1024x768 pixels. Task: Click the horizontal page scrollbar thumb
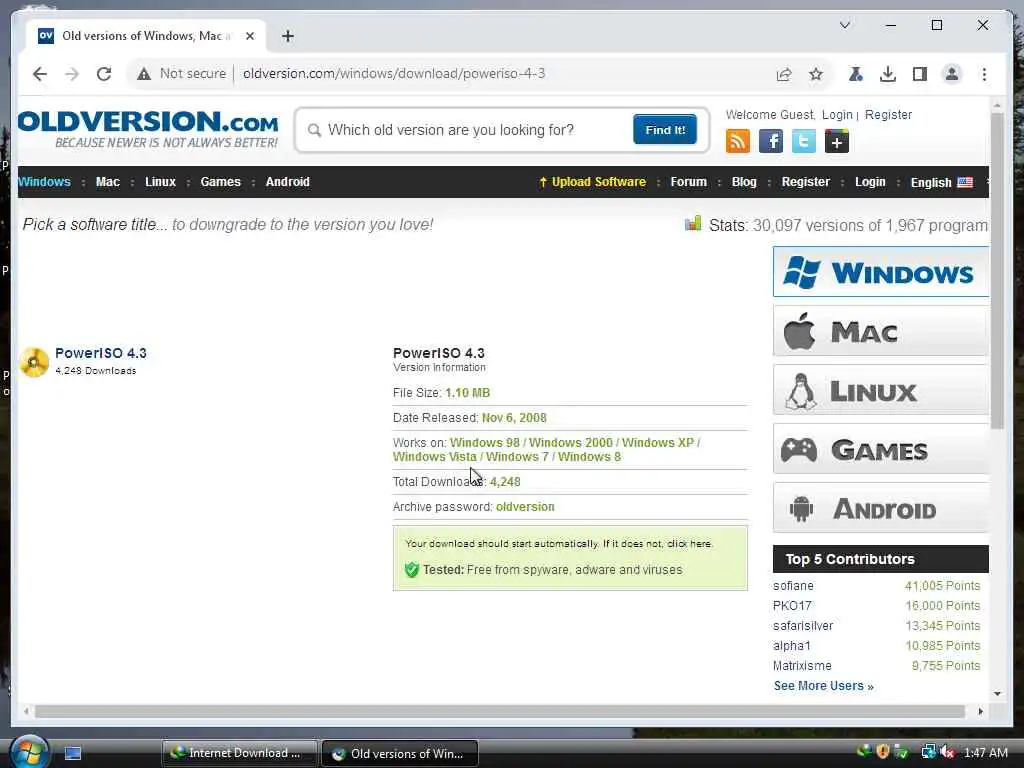pos(500,711)
